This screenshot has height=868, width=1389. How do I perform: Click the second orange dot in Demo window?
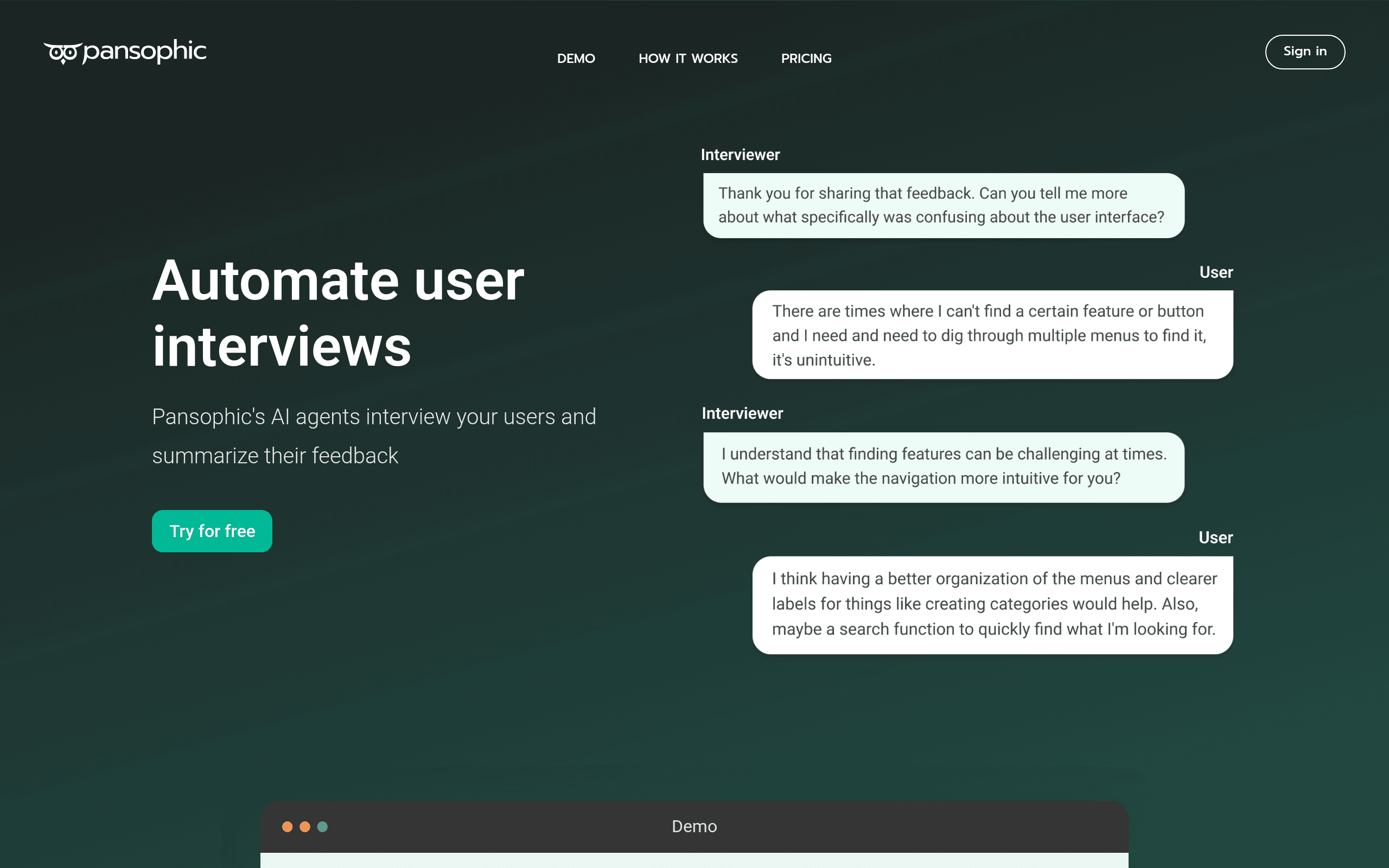tap(305, 827)
